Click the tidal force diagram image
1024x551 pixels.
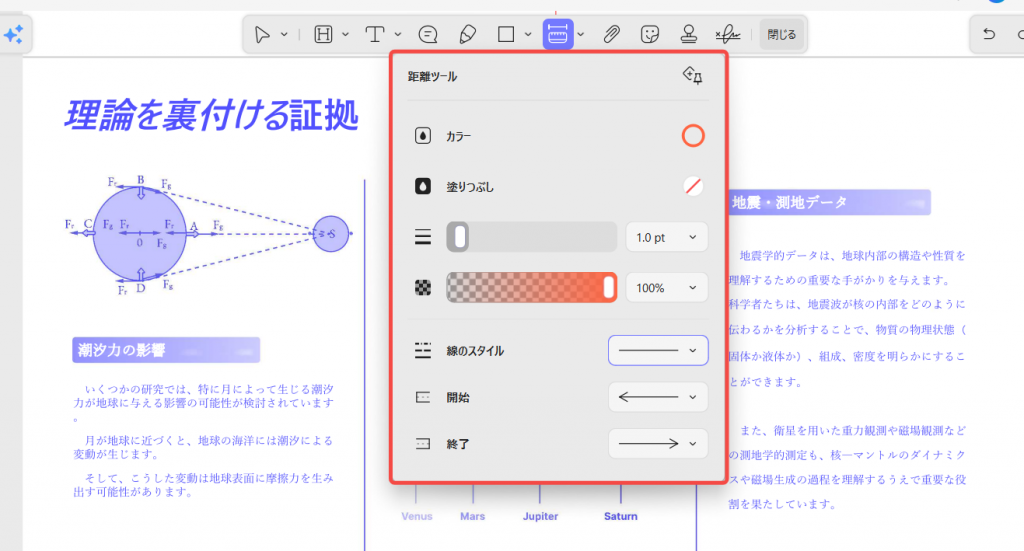(208, 235)
